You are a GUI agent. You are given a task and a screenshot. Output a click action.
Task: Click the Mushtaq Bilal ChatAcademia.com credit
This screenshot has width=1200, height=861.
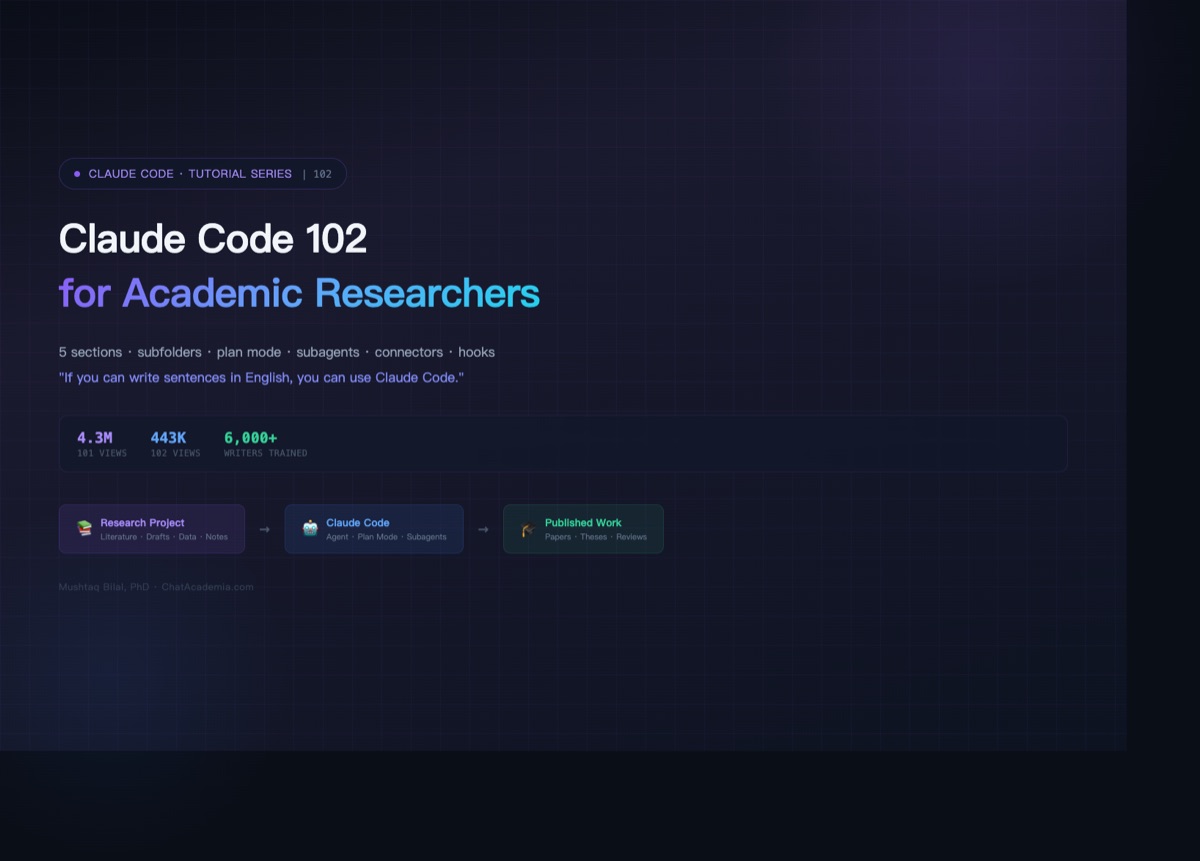pyautogui.click(x=156, y=587)
